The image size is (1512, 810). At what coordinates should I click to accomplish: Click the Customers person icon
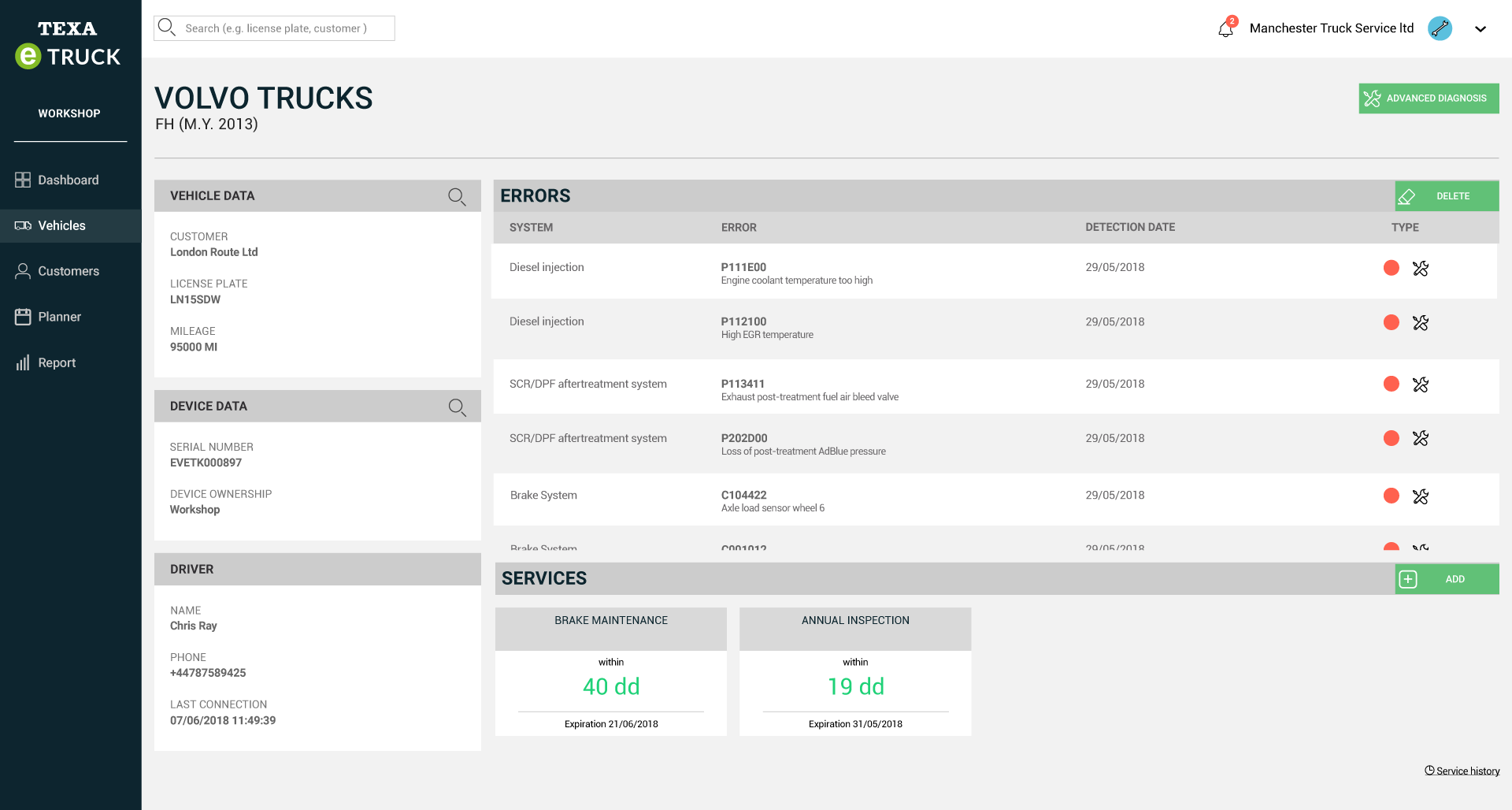23,271
